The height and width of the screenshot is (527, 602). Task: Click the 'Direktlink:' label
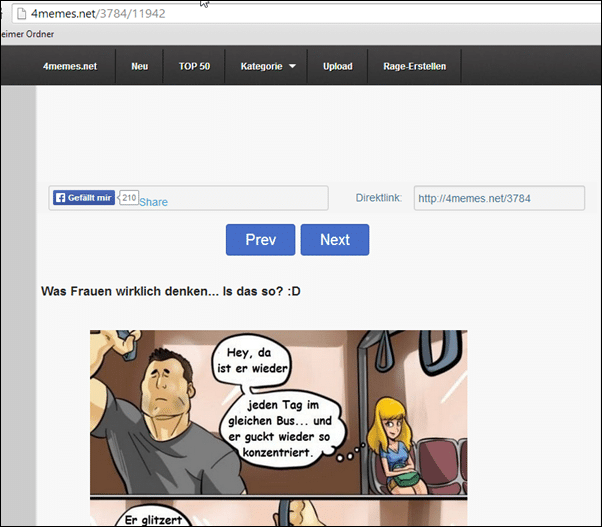(379, 198)
